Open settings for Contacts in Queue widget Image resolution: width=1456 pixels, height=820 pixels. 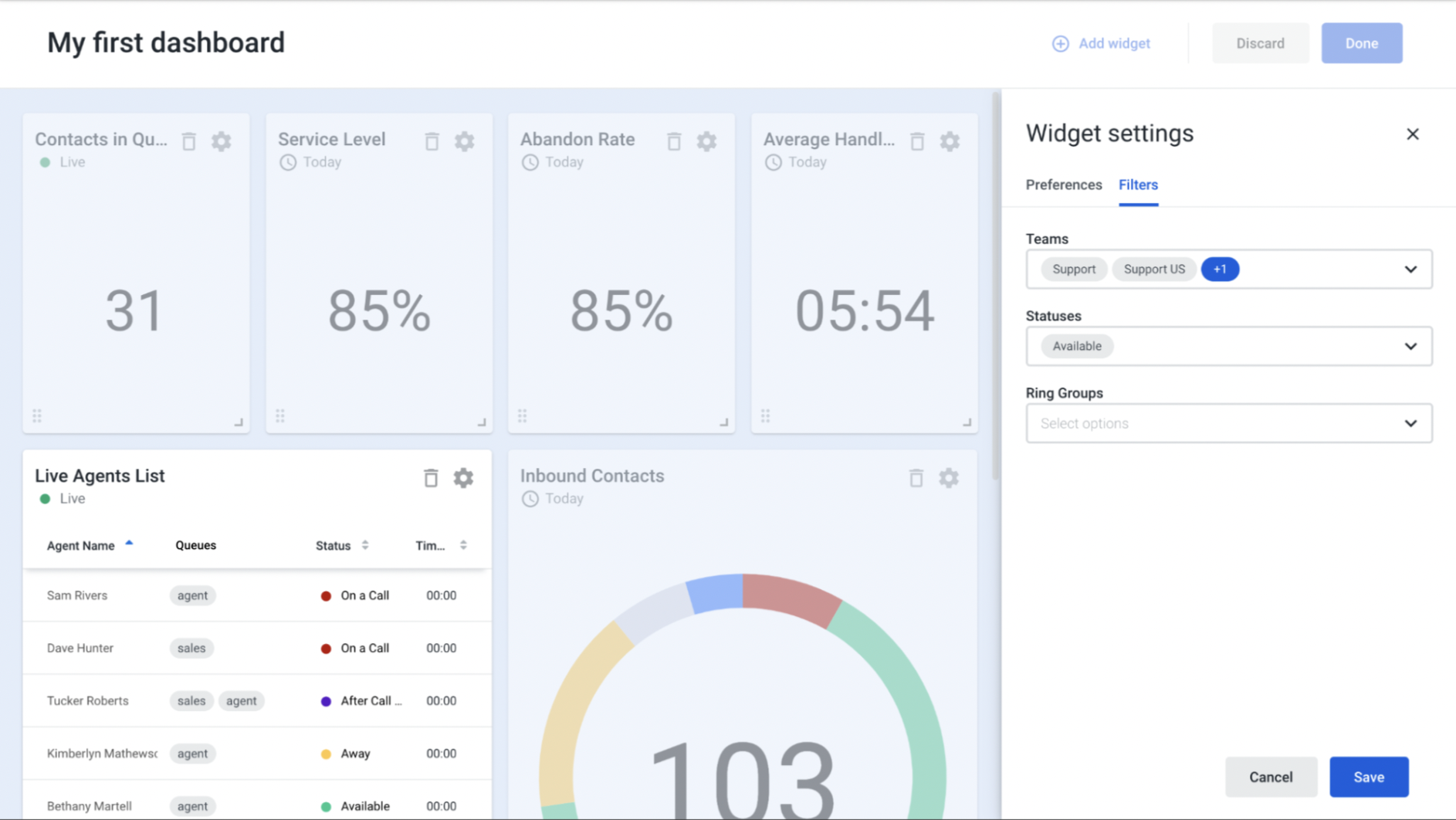tap(222, 141)
